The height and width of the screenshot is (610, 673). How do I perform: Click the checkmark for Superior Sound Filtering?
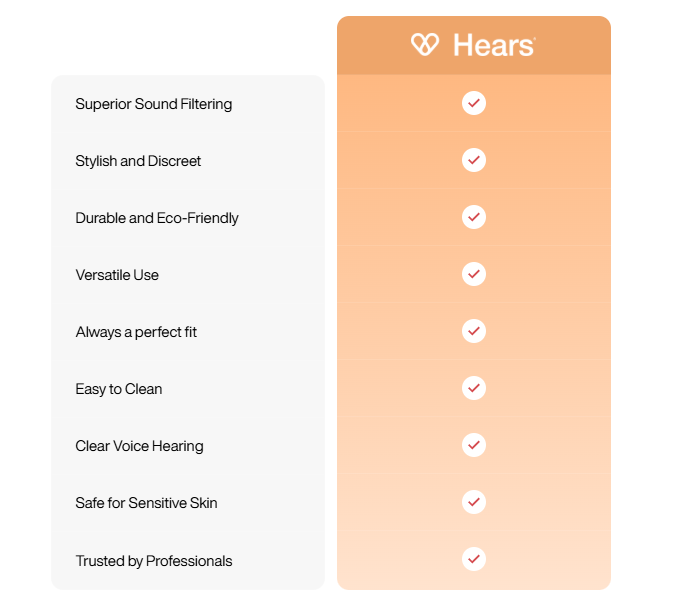(x=474, y=103)
